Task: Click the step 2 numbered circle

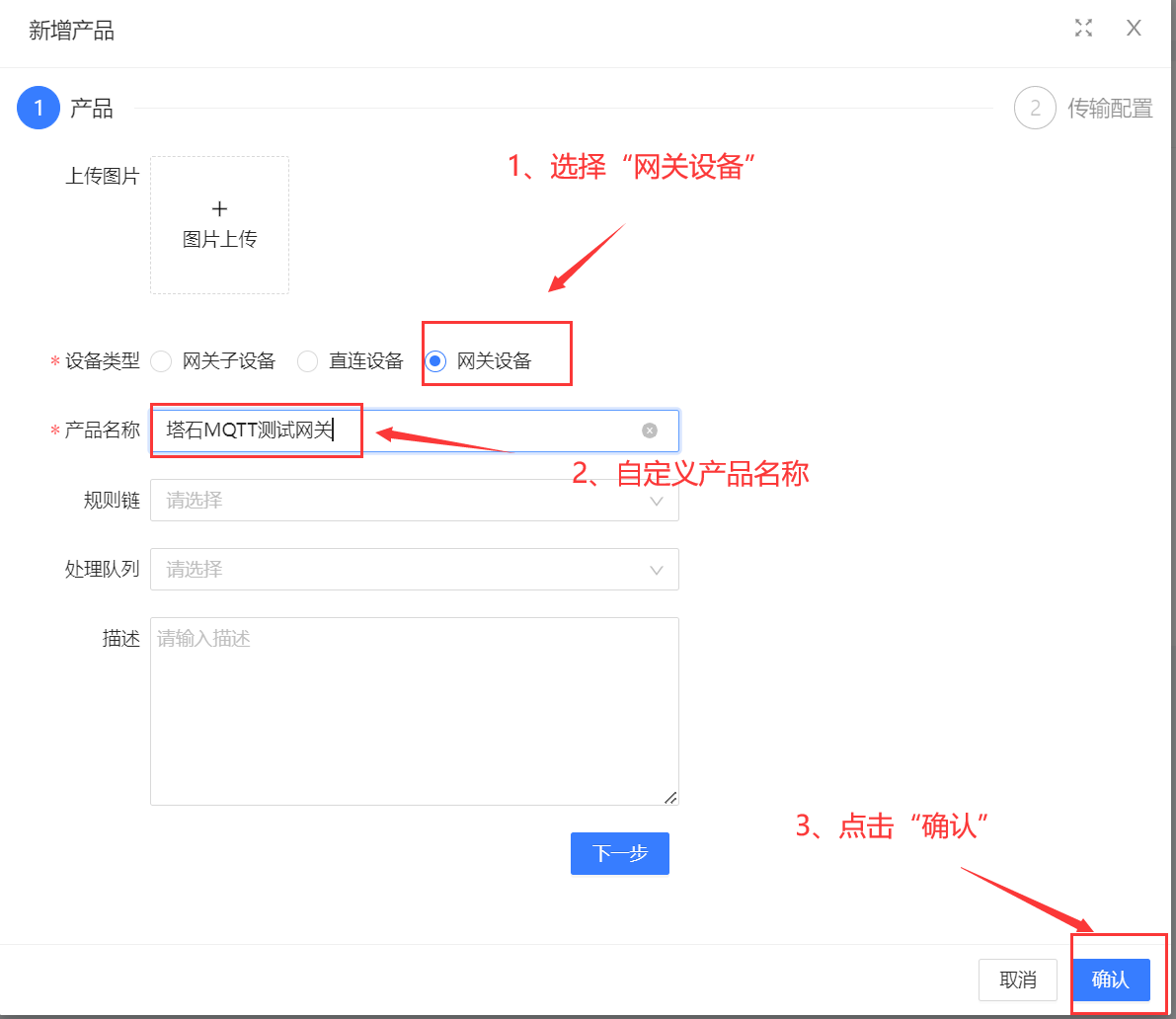Action: click(x=1035, y=108)
